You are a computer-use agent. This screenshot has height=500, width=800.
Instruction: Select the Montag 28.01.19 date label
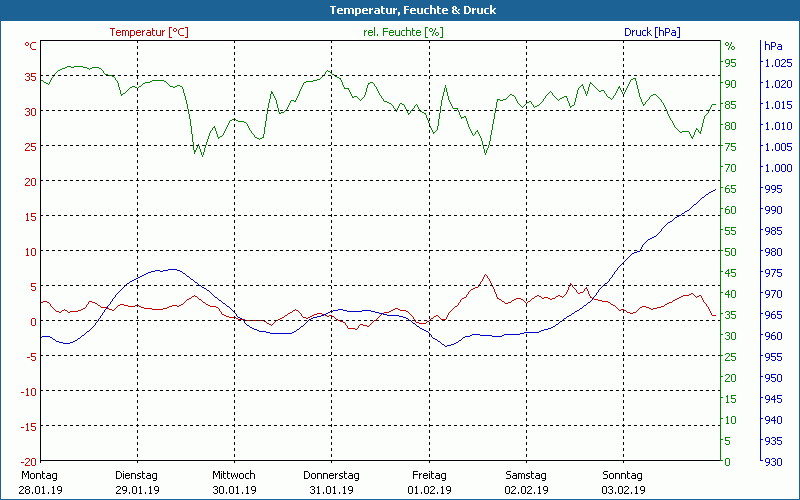tap(40, 483)
